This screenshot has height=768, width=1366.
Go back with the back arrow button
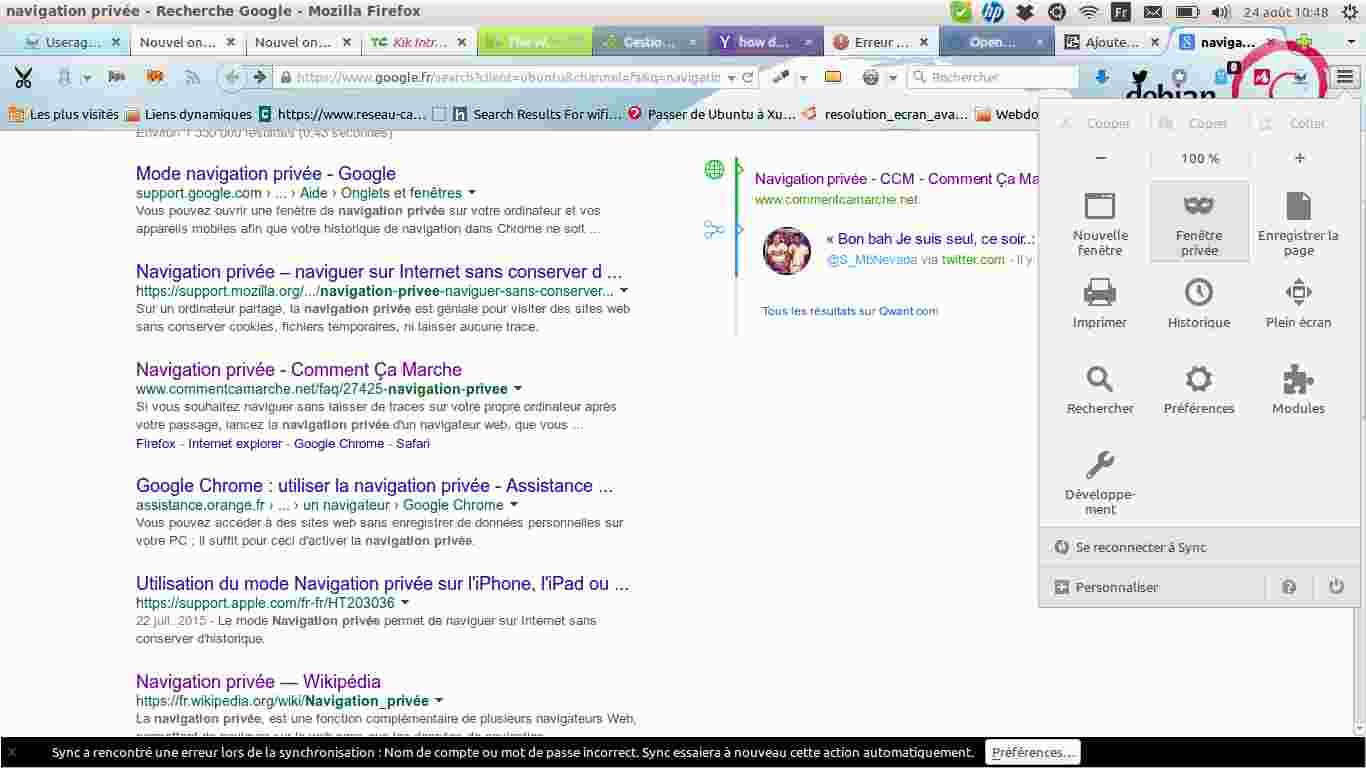232,77
